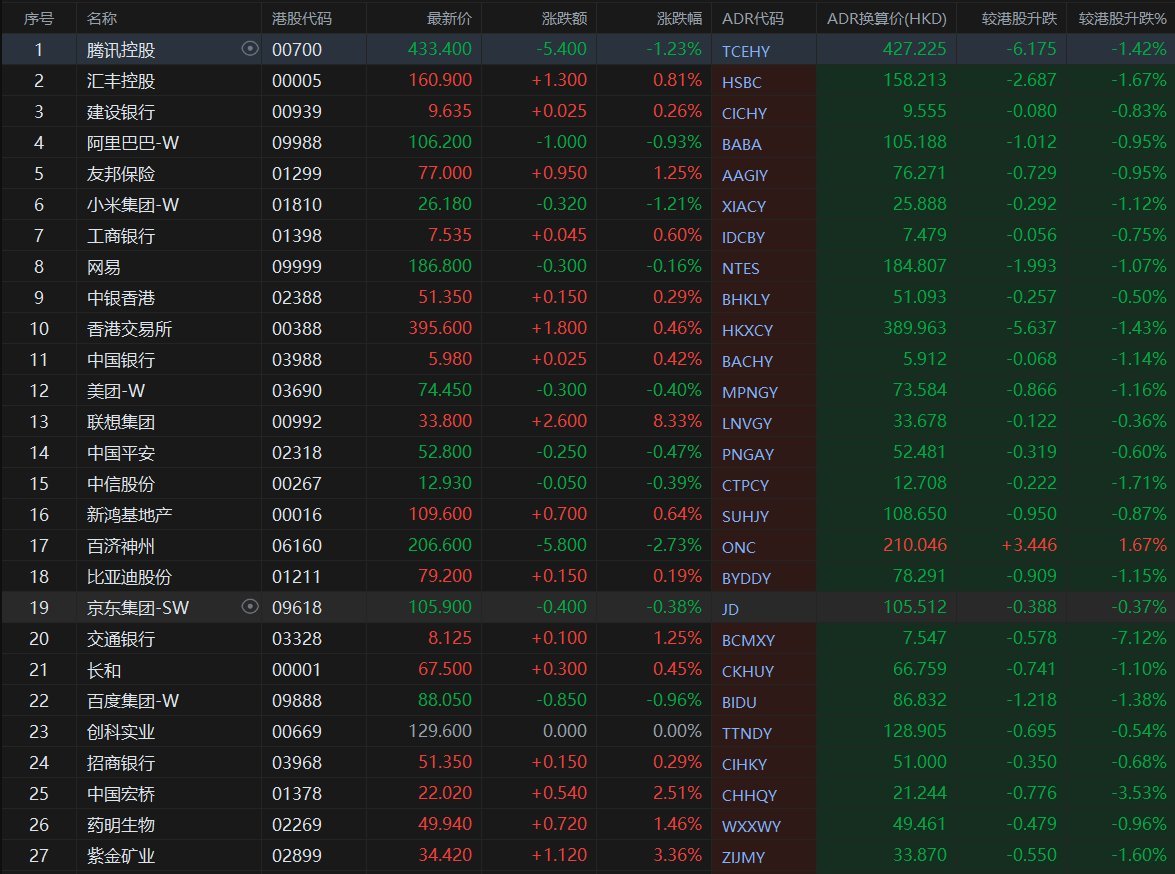Click the TCEHY ADR code
Viewport: 1175px width, 874px height.
746,52
